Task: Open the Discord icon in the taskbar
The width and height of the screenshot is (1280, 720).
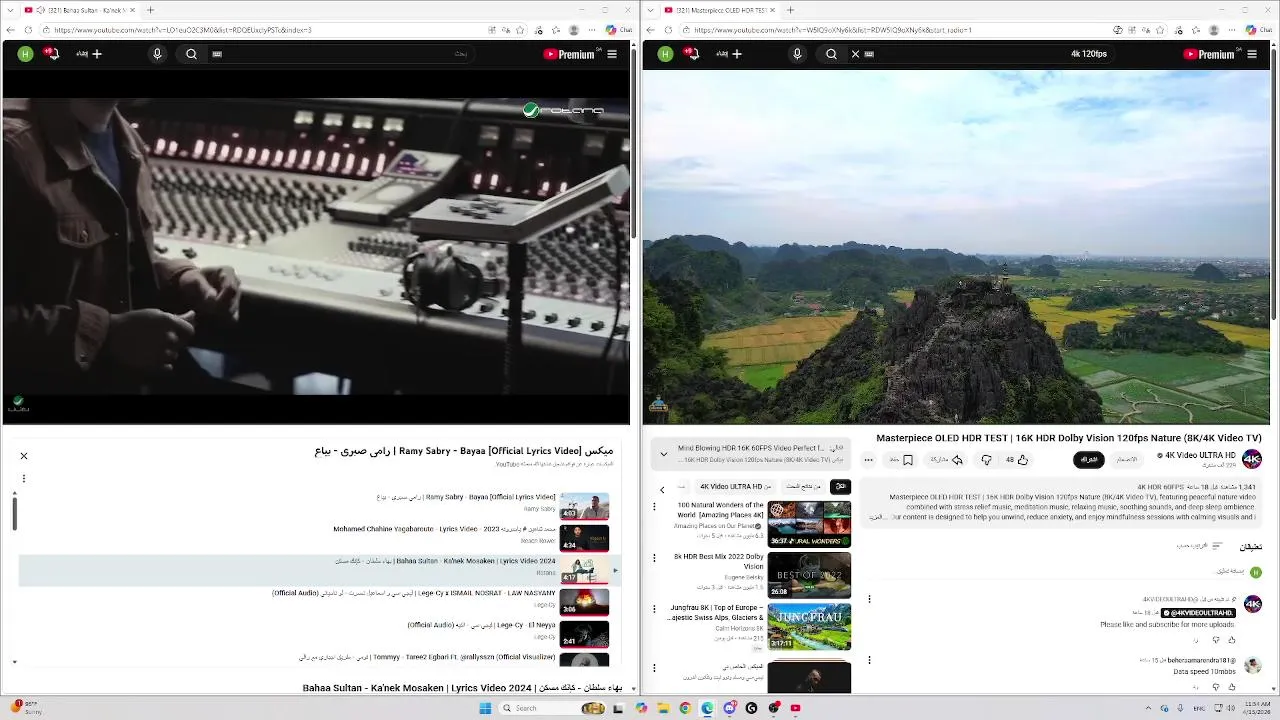Action: pyautogui.click(x=730, y=708)
